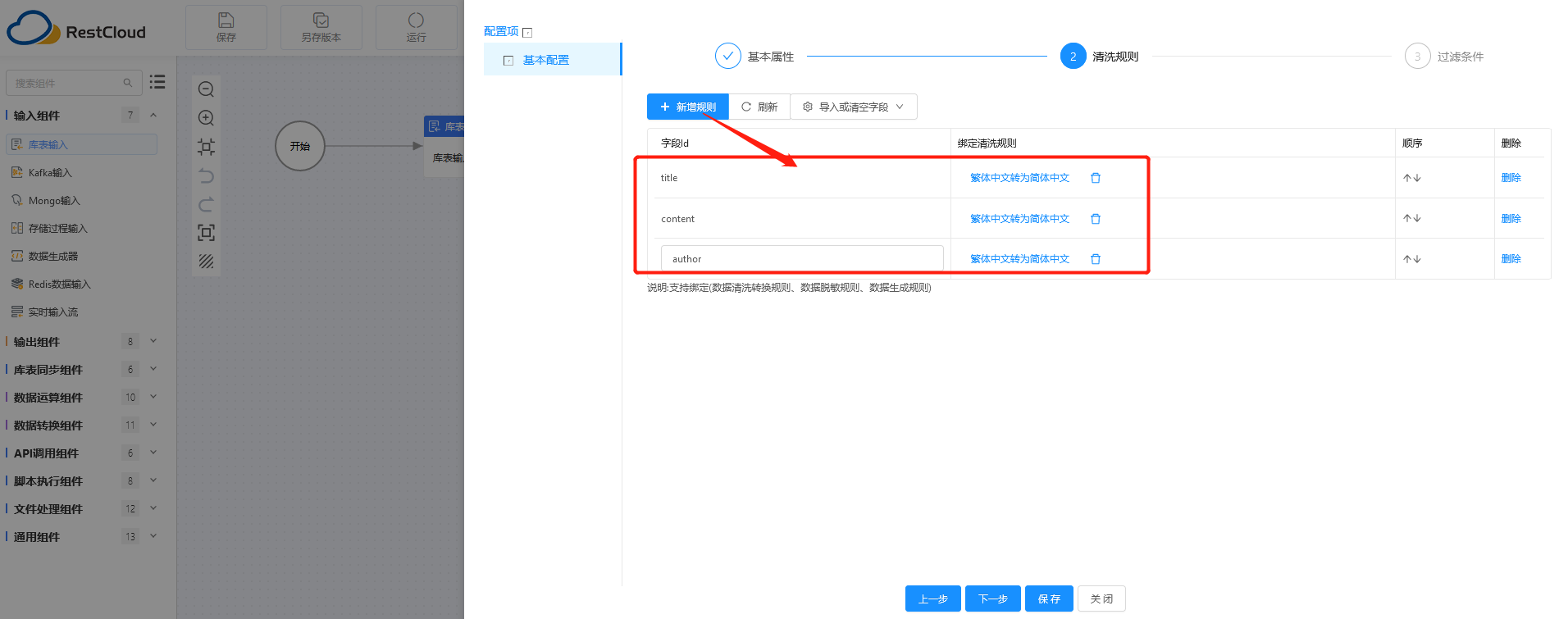Click the content field cell

click(x=802, y=219)
